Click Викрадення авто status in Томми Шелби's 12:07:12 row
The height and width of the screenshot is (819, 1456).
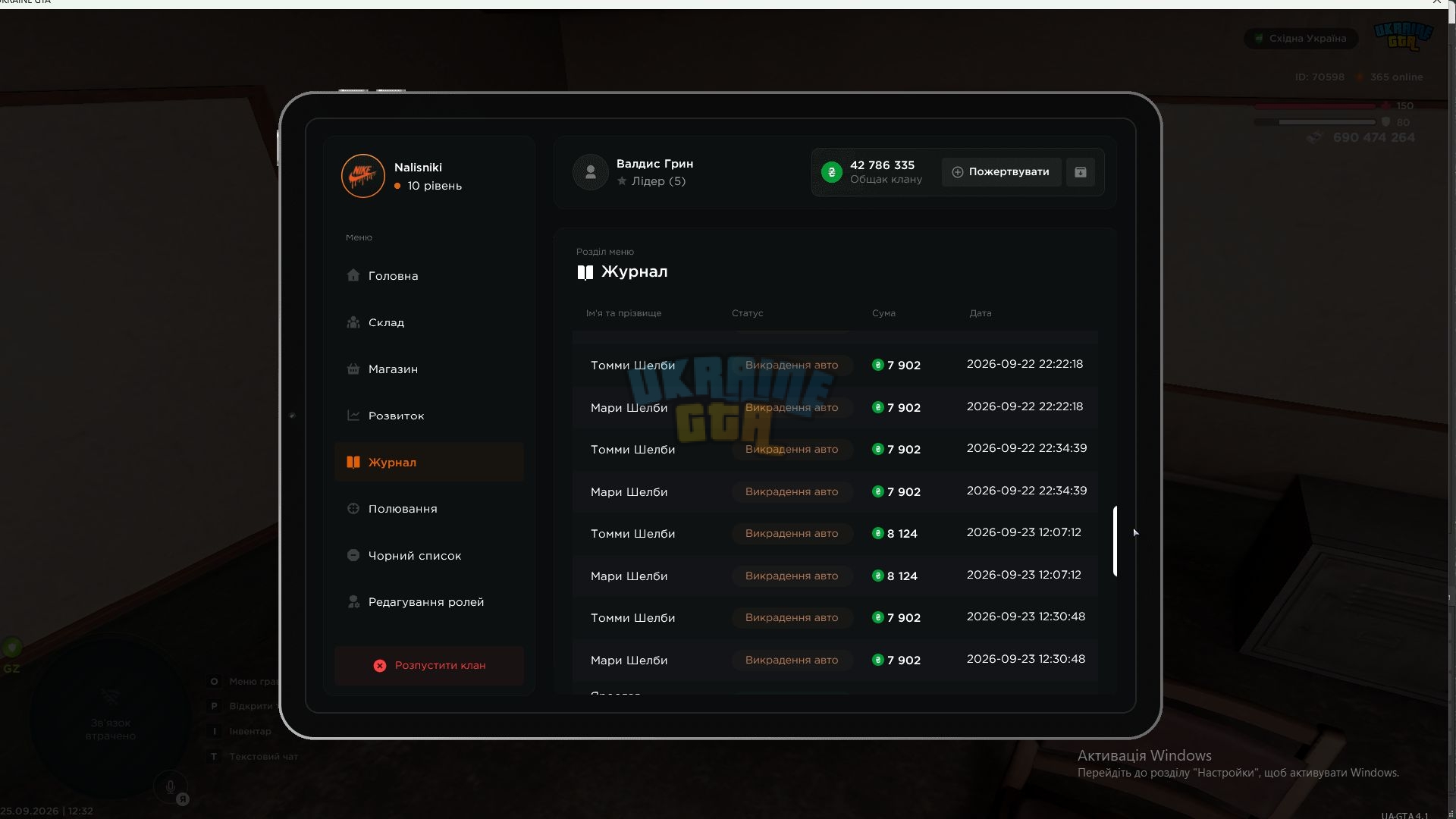coord(792,534)
